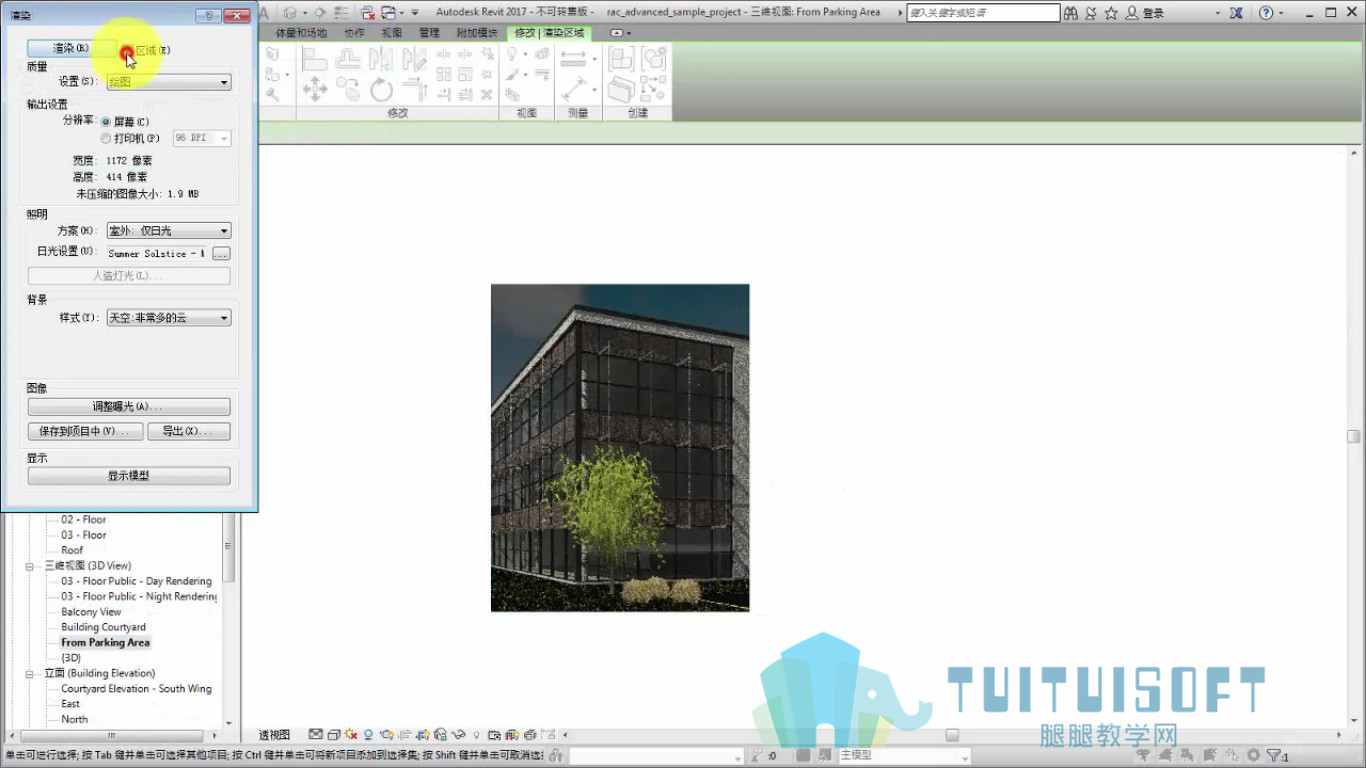The width and height of the screenshot is (1366, 768).
Task: Open the 管理 ribbon tab
Action: point(429,33)
